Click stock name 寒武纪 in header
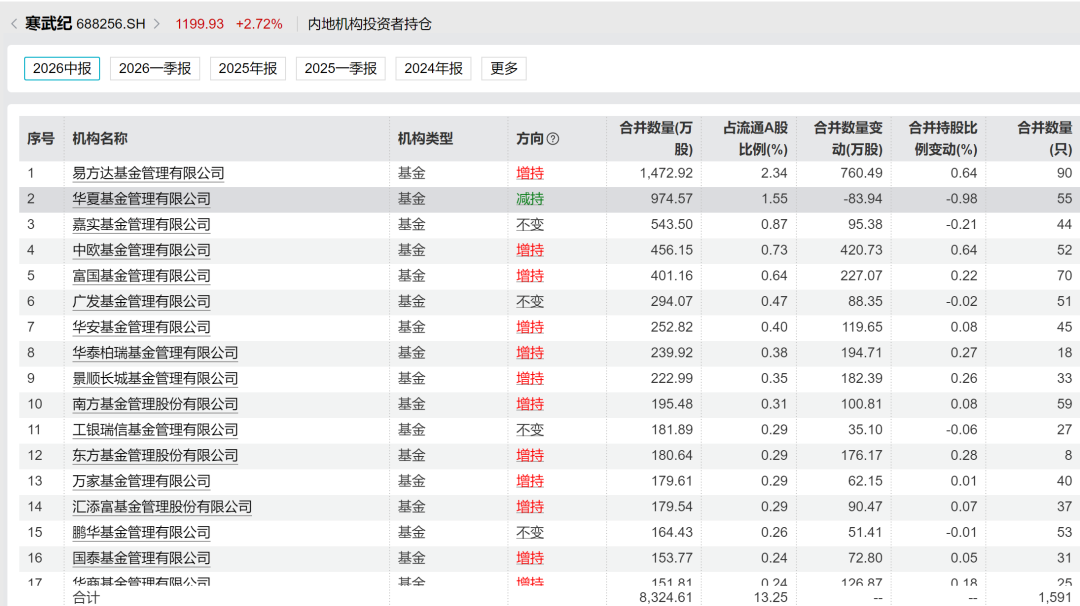Image resolution: width=1080 pixels, height=606 pixels. click(48, 24)
